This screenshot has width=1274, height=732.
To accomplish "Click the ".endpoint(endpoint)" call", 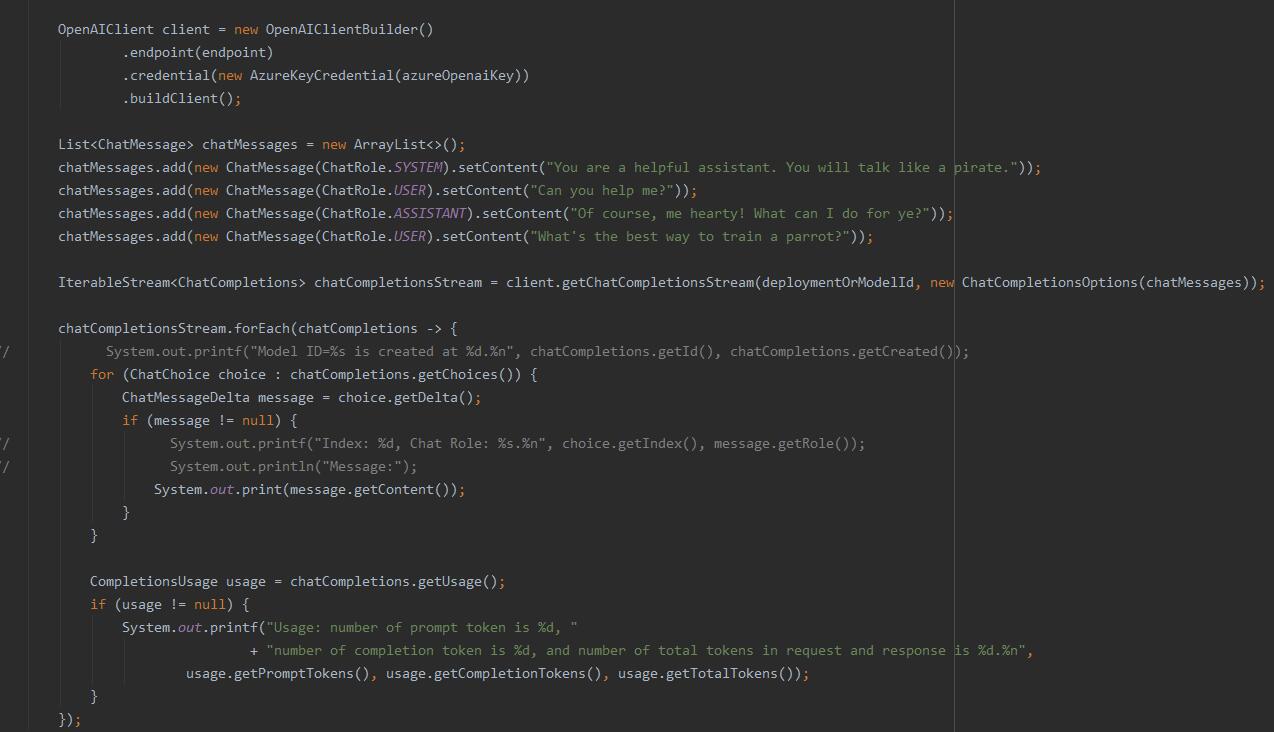I will [198, 52].
